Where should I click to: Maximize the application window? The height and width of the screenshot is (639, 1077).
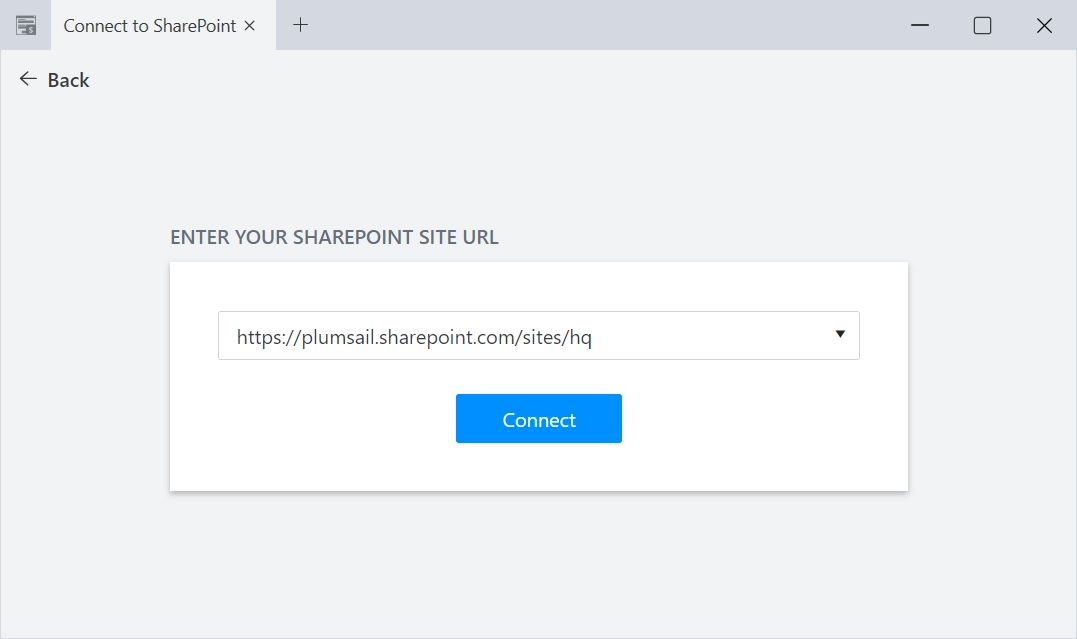(x=982, y=25)
